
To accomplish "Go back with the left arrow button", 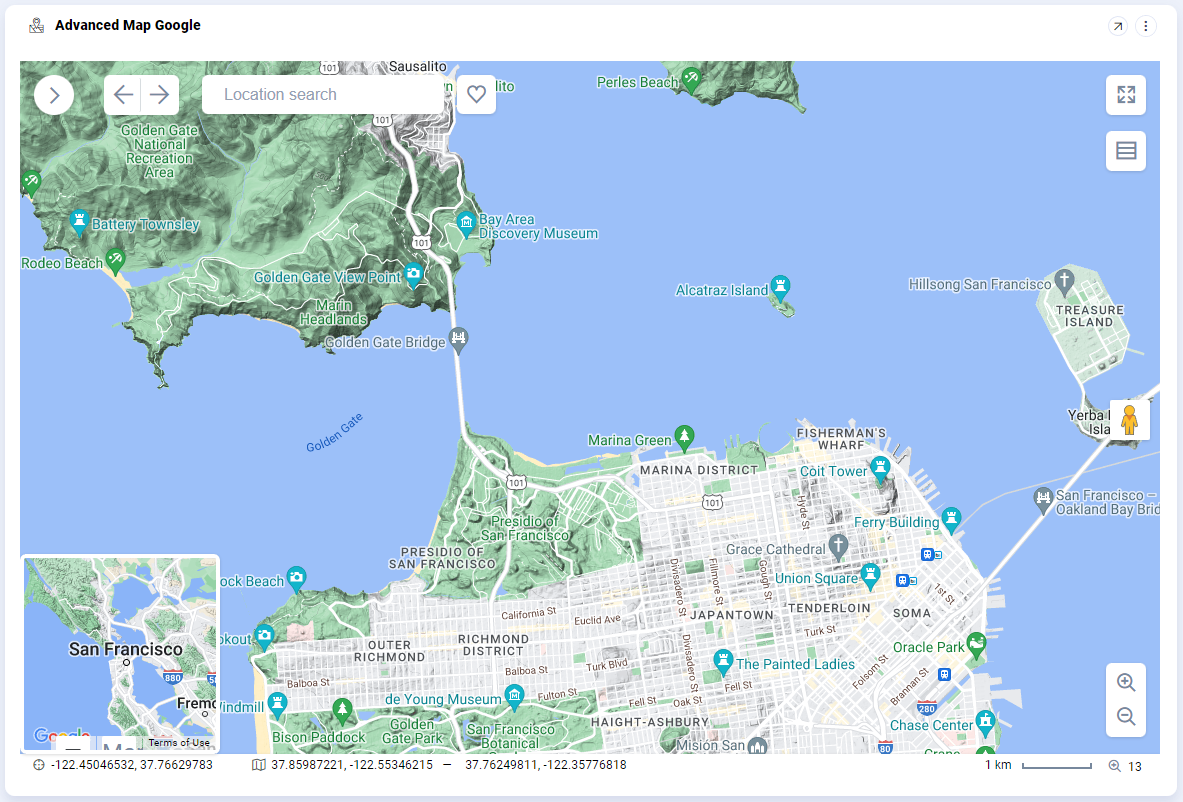I will click(123, 95).
